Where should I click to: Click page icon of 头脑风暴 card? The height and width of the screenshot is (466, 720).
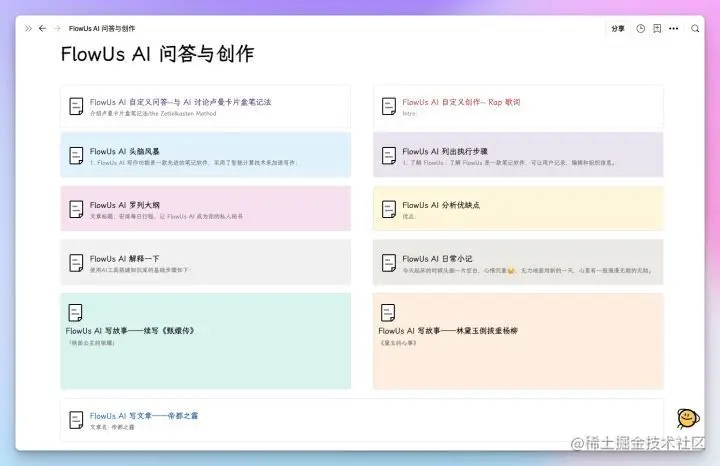point(76,156)
